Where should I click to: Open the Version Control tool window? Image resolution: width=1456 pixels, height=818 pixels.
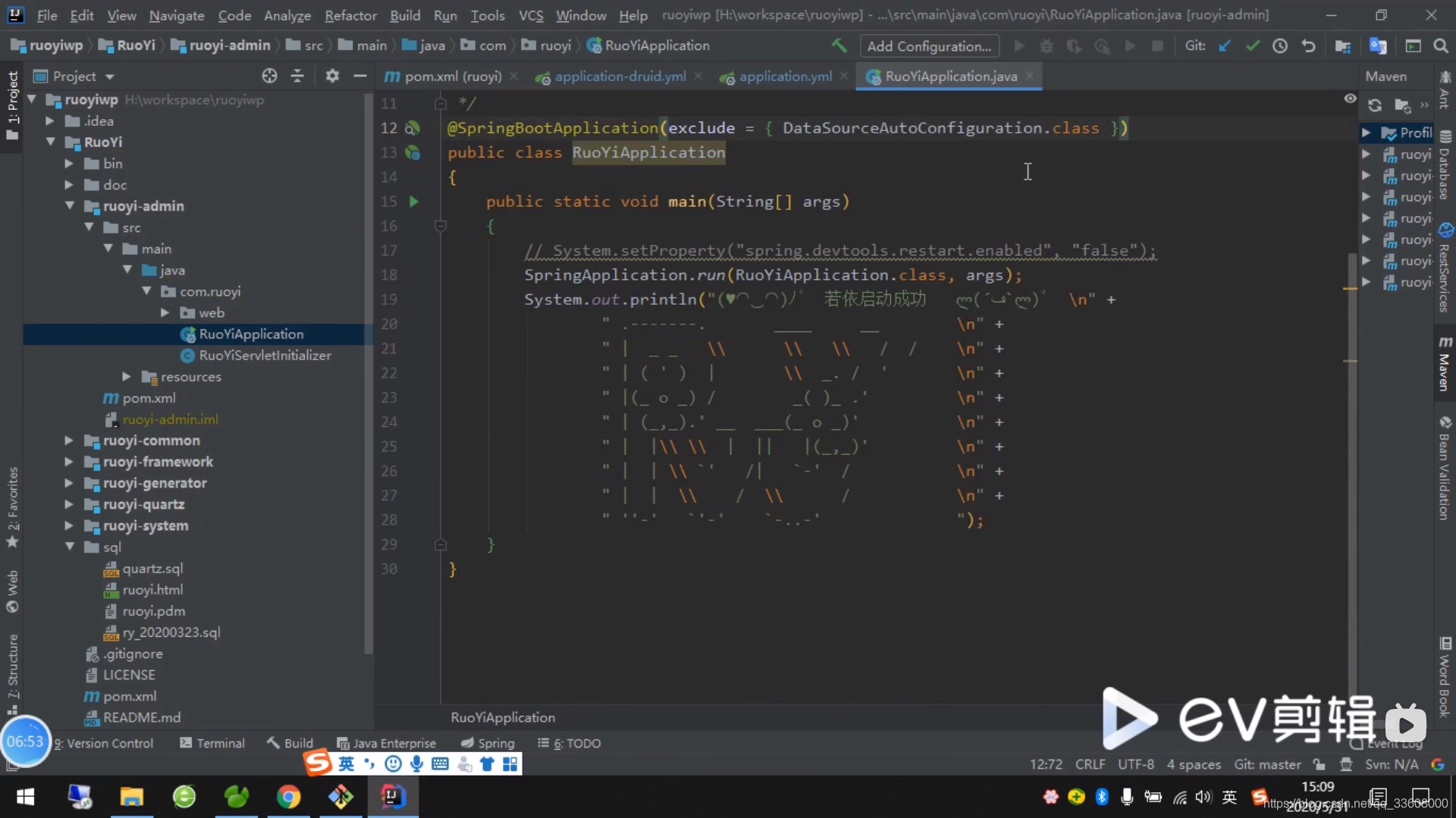103,743
